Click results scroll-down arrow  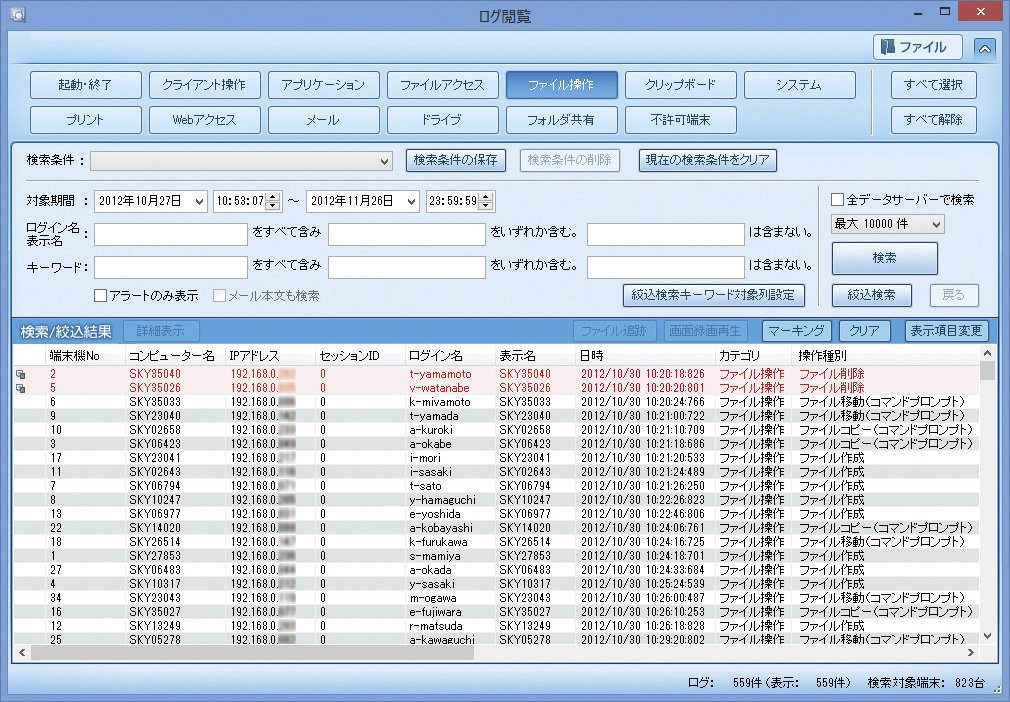pos(987,636)
